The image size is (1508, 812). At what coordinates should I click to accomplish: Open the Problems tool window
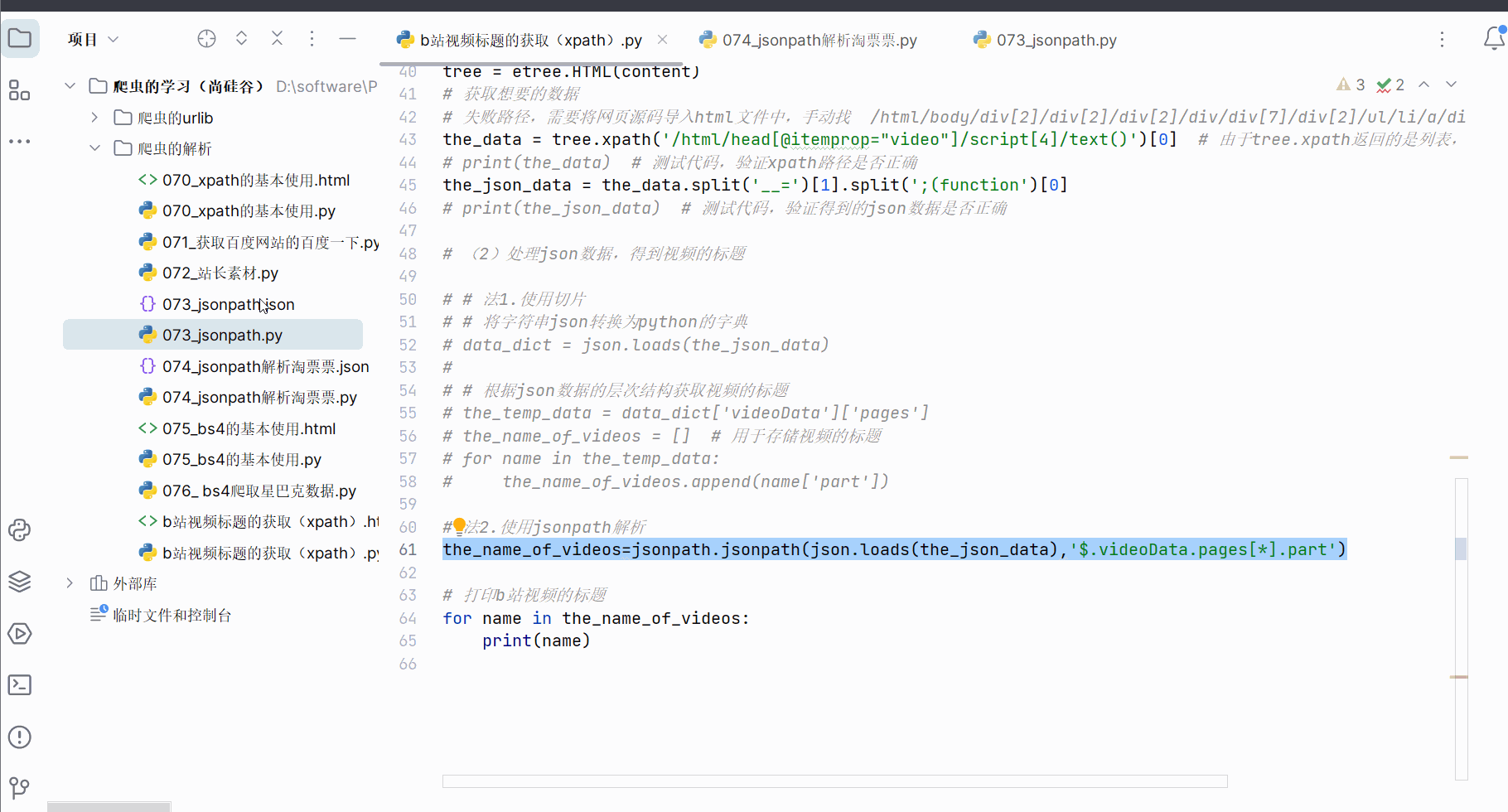pos(20,737)
